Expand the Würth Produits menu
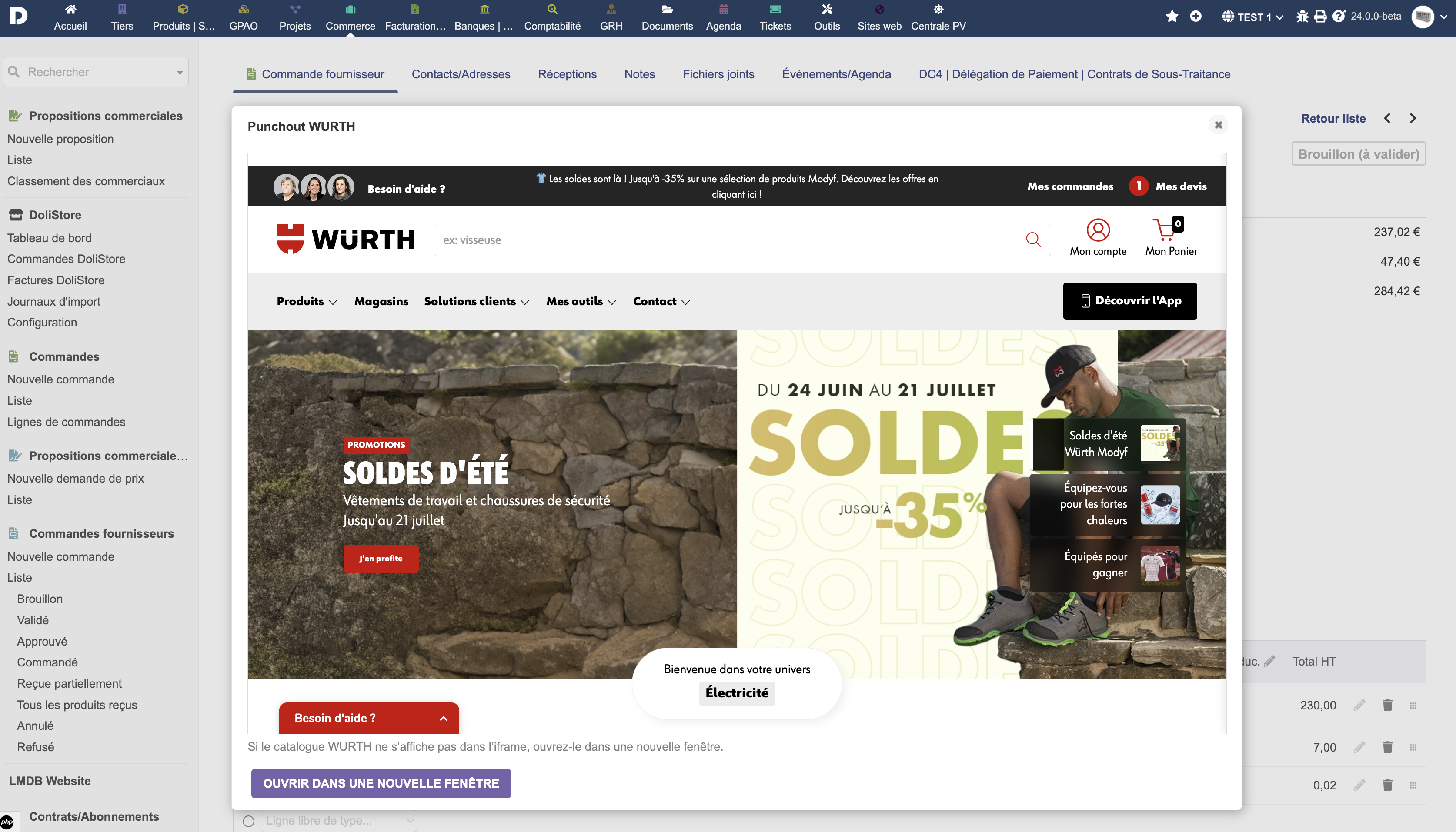1456x832 pixels. click(307, 301)
